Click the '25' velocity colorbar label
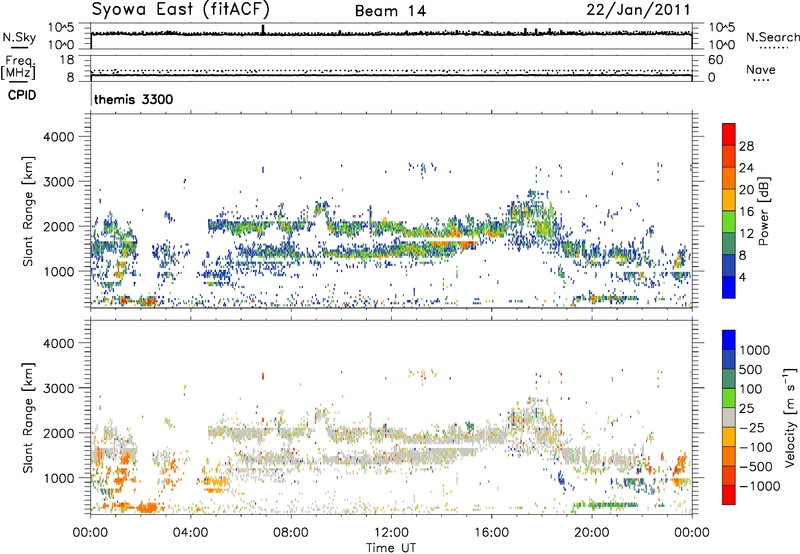Viewport: 800px width, 554px height. (746, 408)
